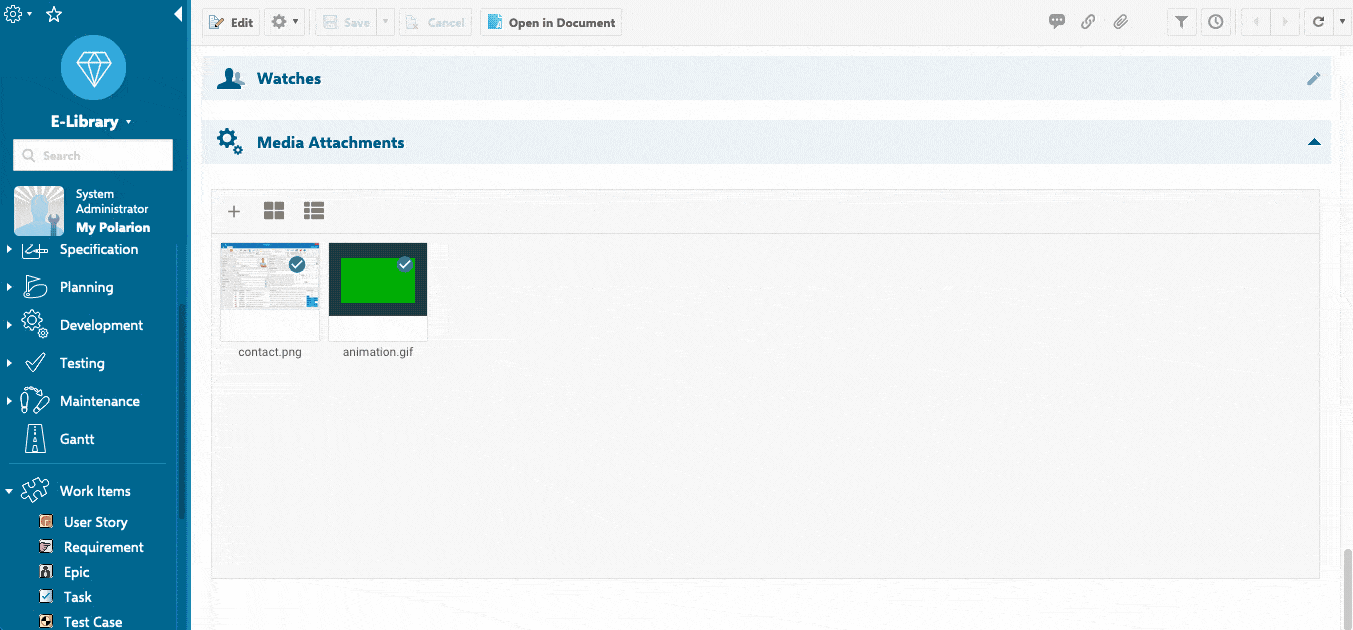Collapse the sidebar with the arrow
This screenshot has width=1353, height=630.
point(178,14)
